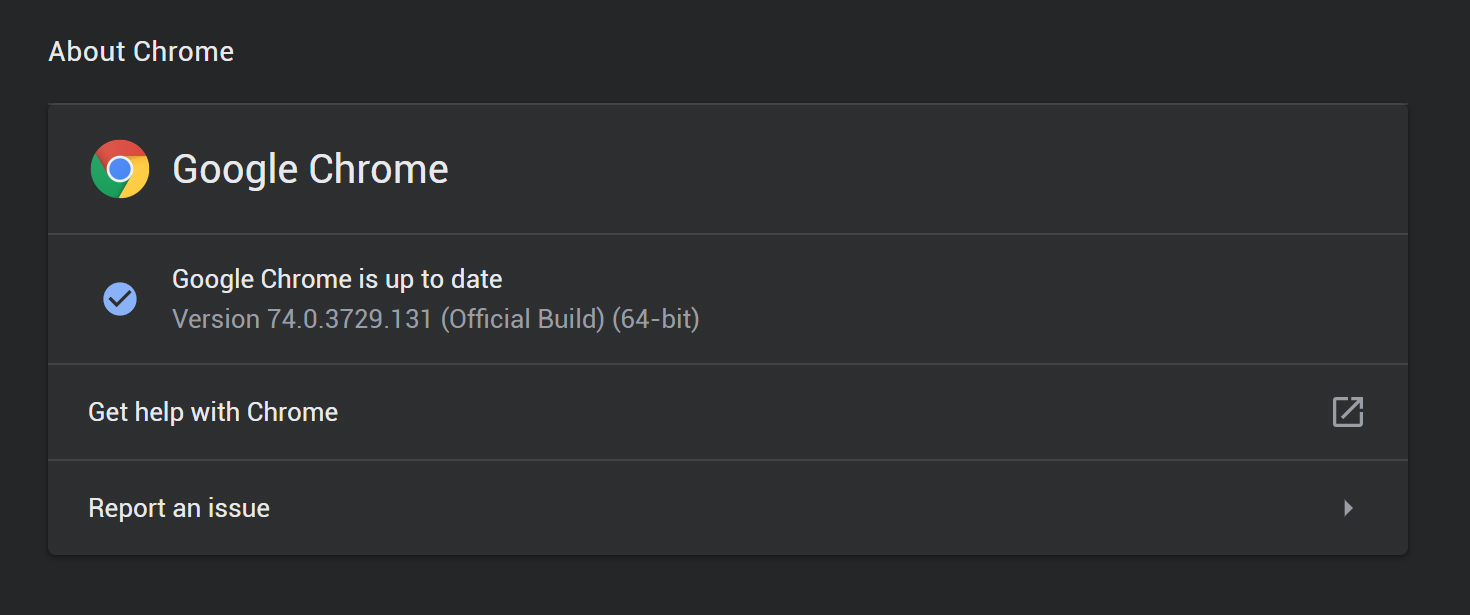Click the word Google in the large product title
The image size is (1470, 615).
[236, 169]
